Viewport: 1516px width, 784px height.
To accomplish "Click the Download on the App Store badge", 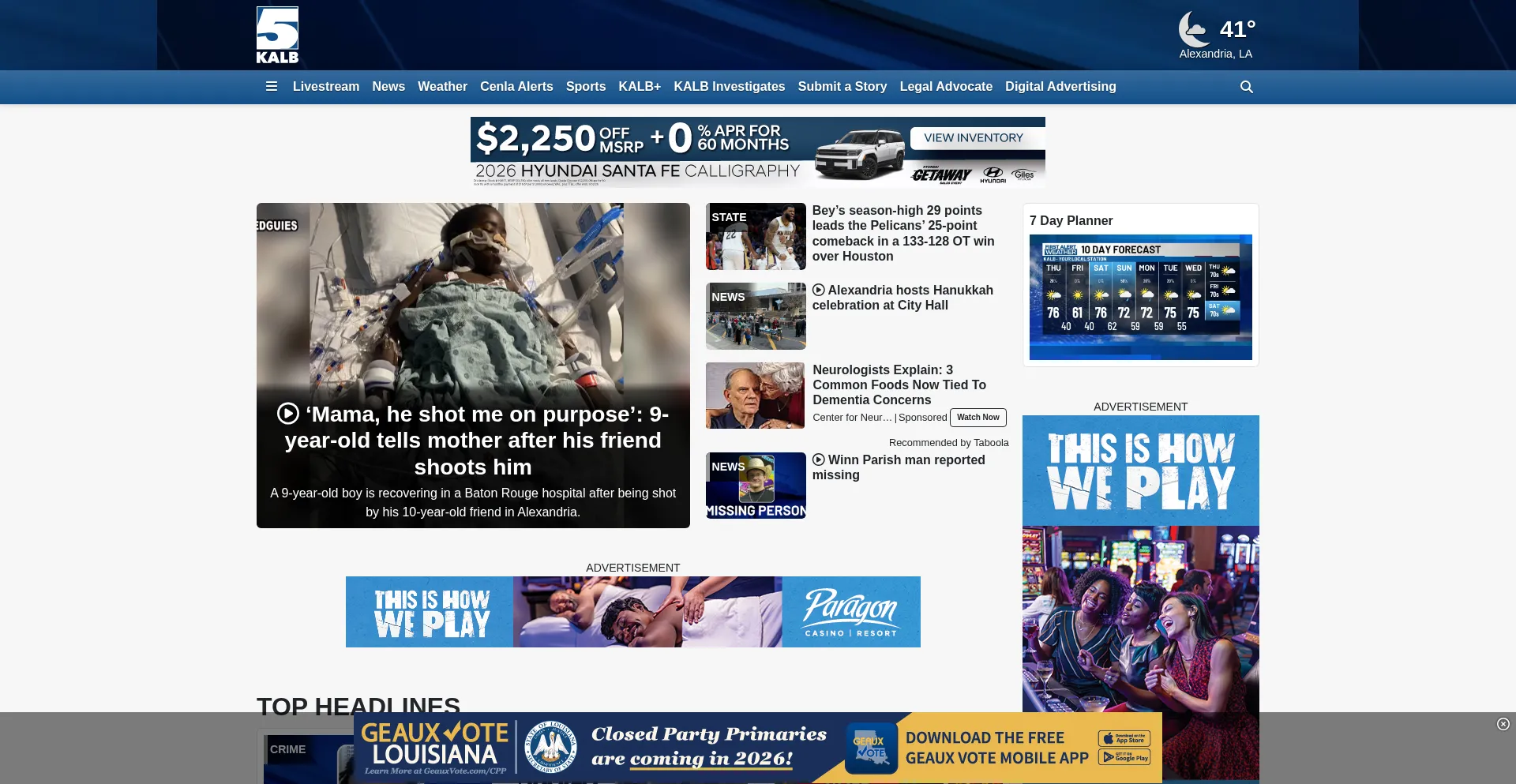I will tap(1124, 739).
